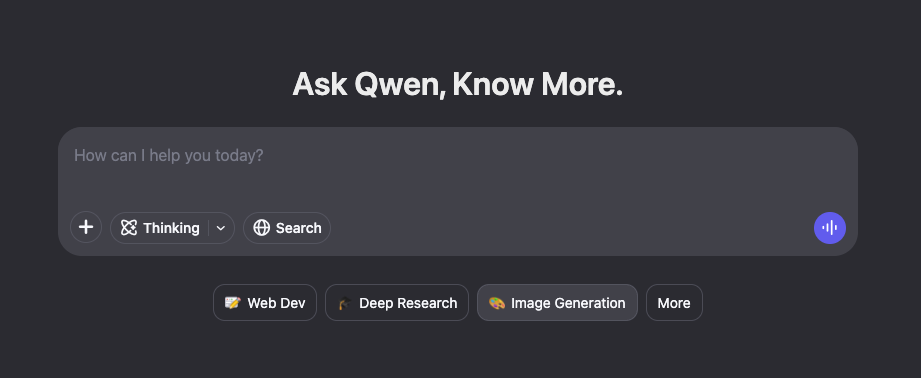This screenshot has height=378, width=921.
Task: Choose the Image Generation chip
Action: pyautogui.click(x=557, y=303)
